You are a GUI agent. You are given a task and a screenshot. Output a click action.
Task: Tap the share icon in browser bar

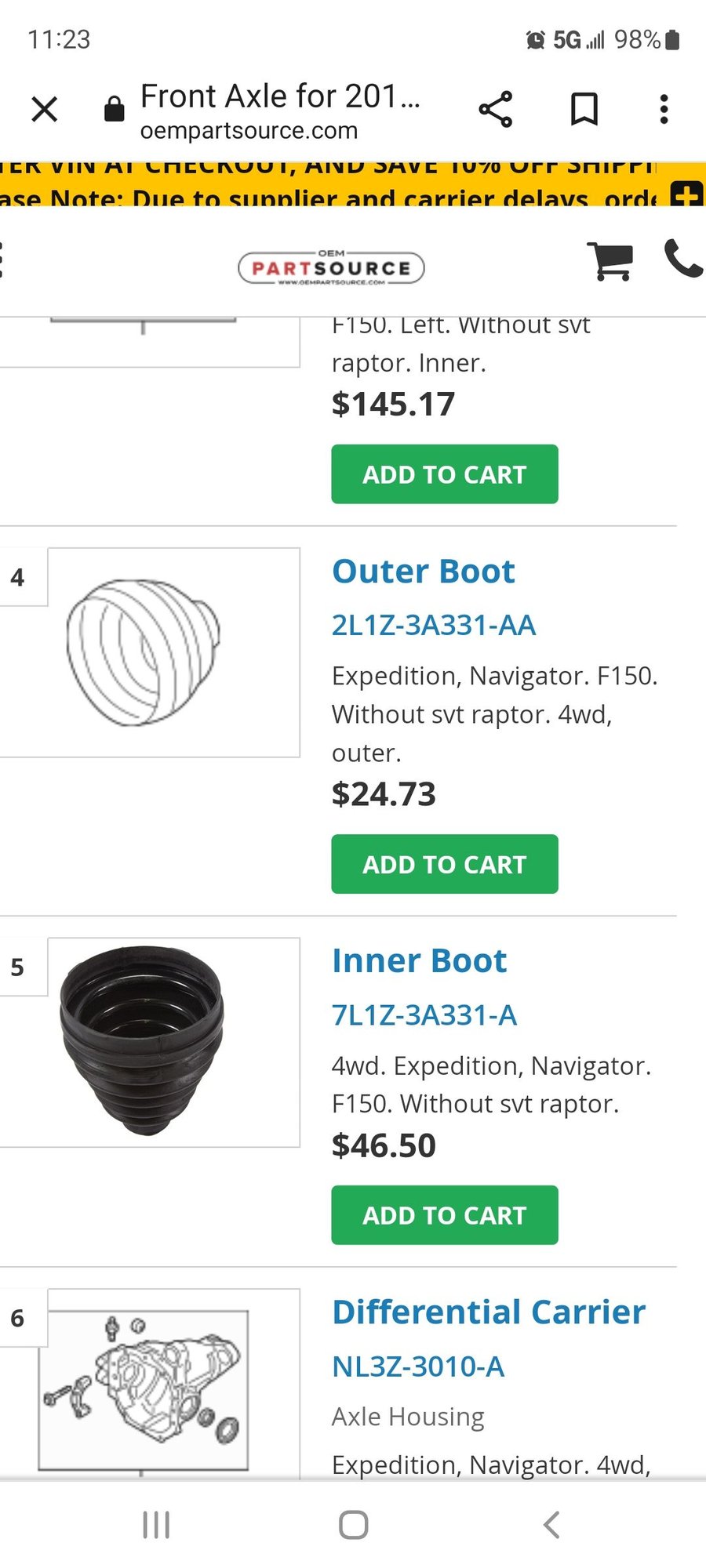pyautogui.click(x=495, y=109)
